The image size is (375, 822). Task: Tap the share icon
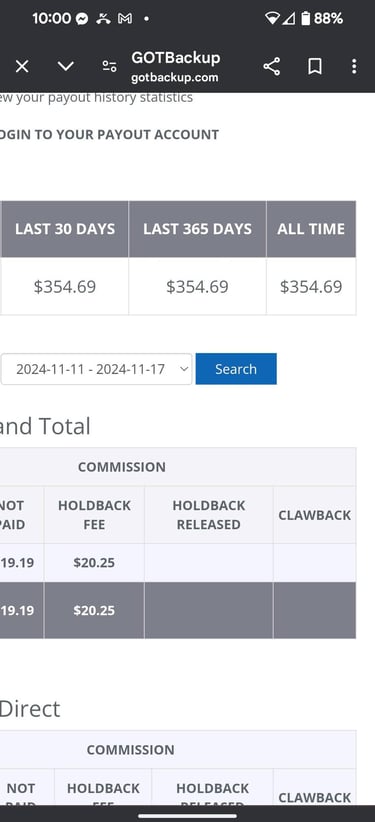pyautogui.click(x=271, y=67)
